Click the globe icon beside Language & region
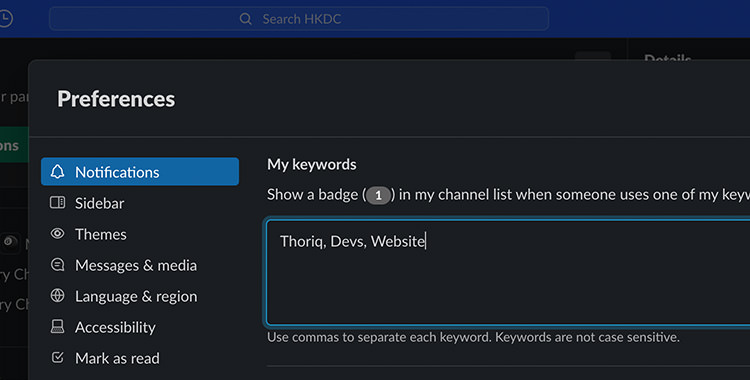The height and width of the screenshot is (380, 750). pos(57,296)
